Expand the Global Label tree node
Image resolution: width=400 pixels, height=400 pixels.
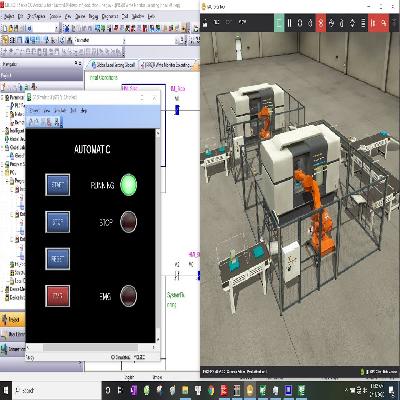click(3, 147)
